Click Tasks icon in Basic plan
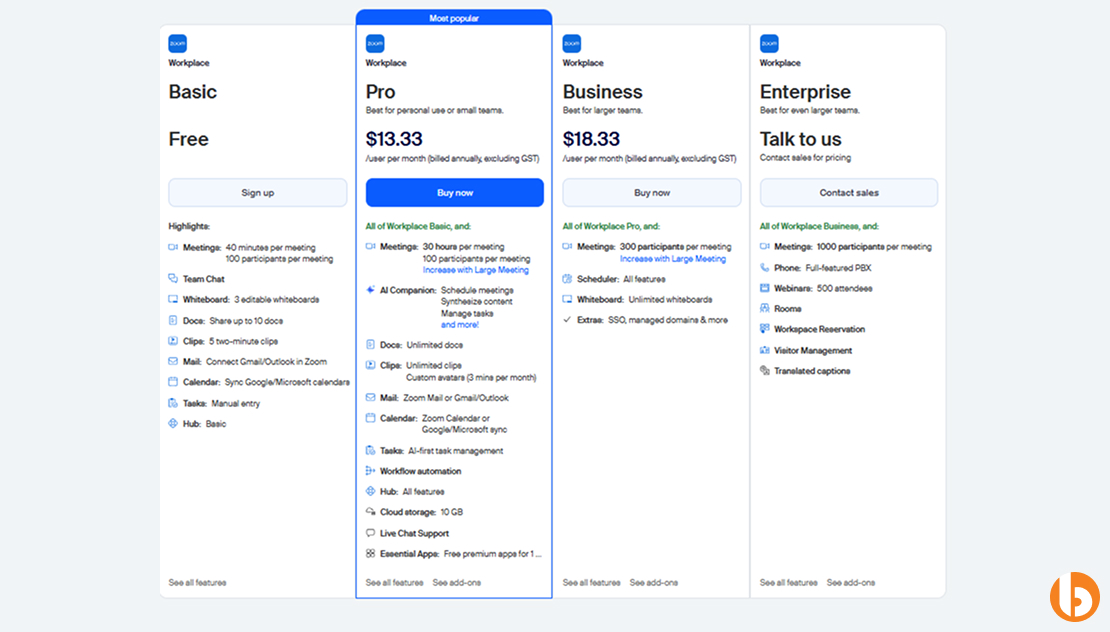This screenshot has width=1110, height=632. click(x=173, y=403)
